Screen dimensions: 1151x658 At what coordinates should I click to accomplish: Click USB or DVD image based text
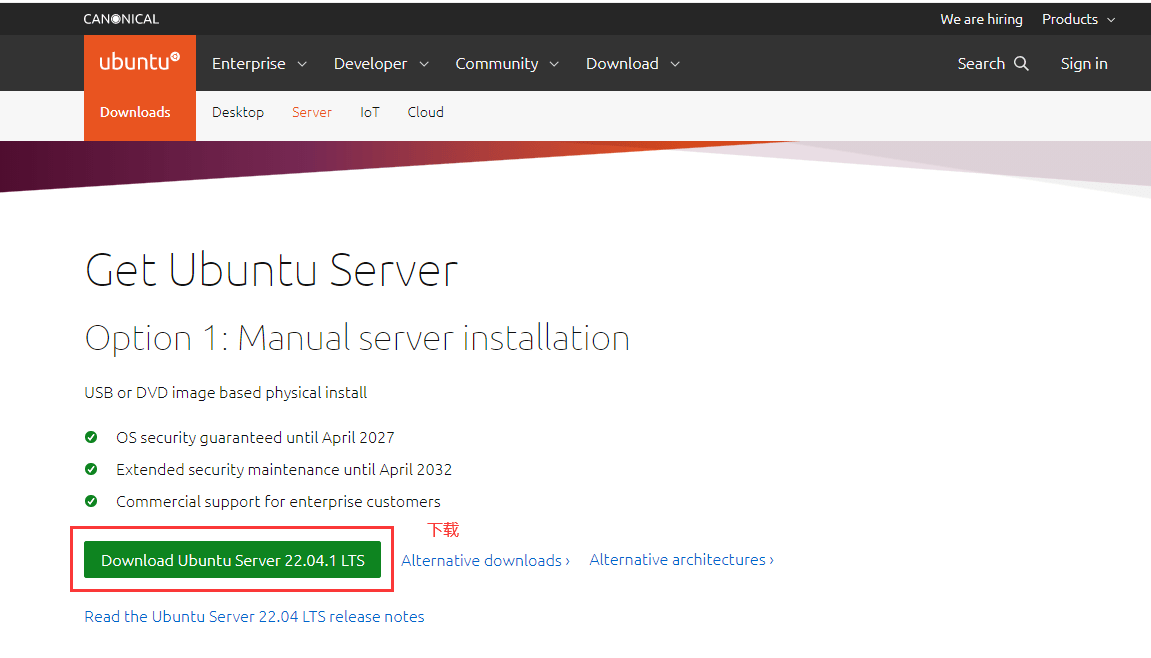click(225, 393)
